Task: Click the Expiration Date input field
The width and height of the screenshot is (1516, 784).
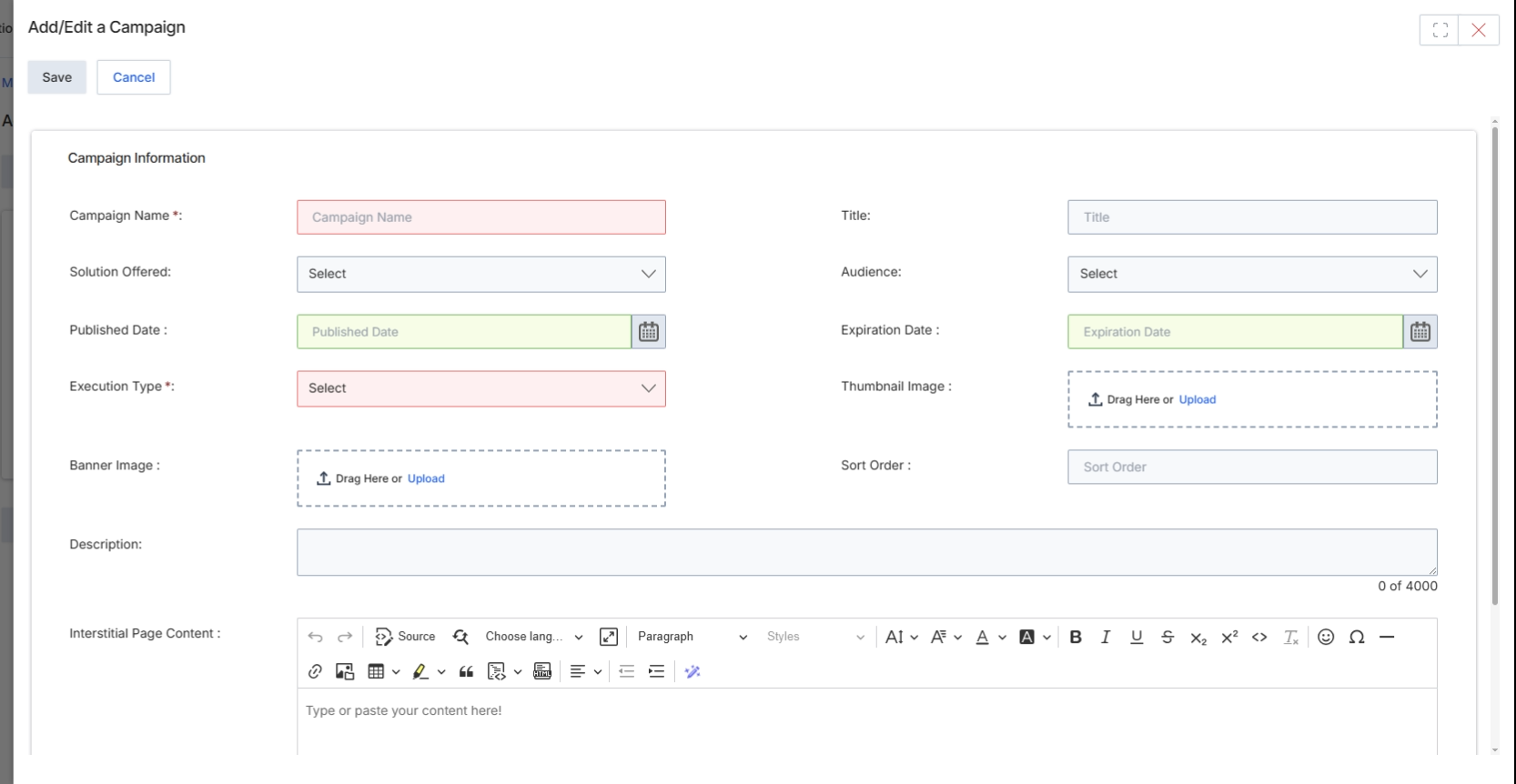Action: (1235, 332)
